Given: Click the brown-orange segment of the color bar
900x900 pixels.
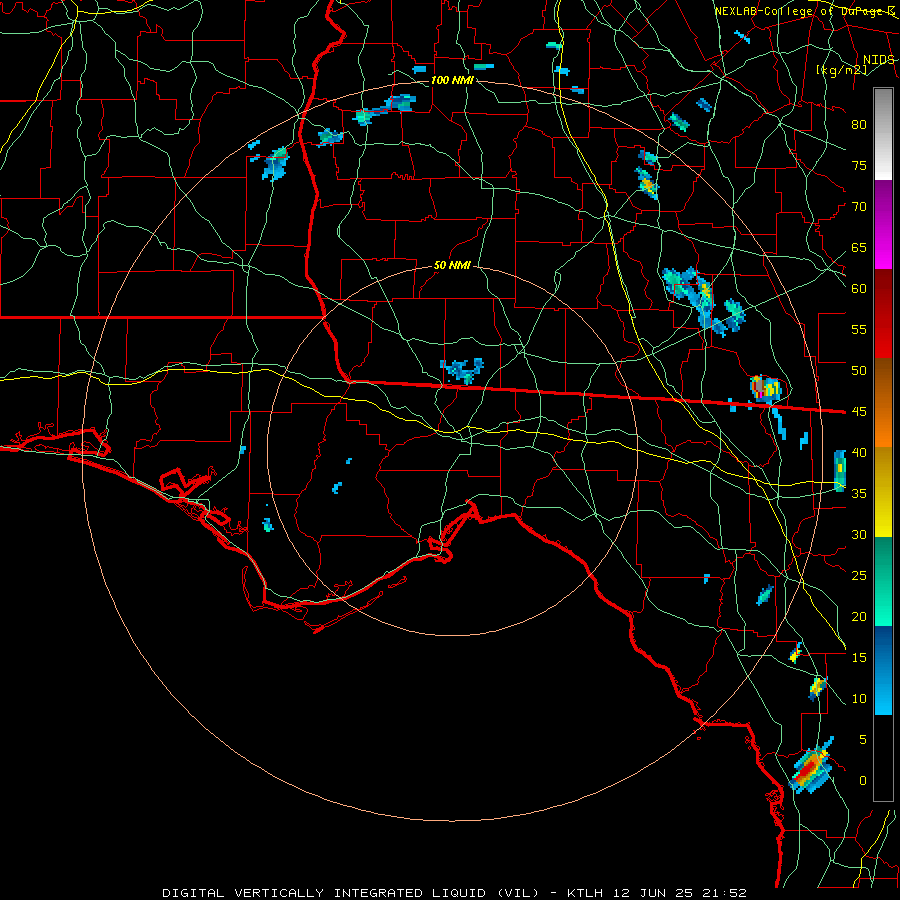Looking at the screenshot, I should click(x=883, y=403).
